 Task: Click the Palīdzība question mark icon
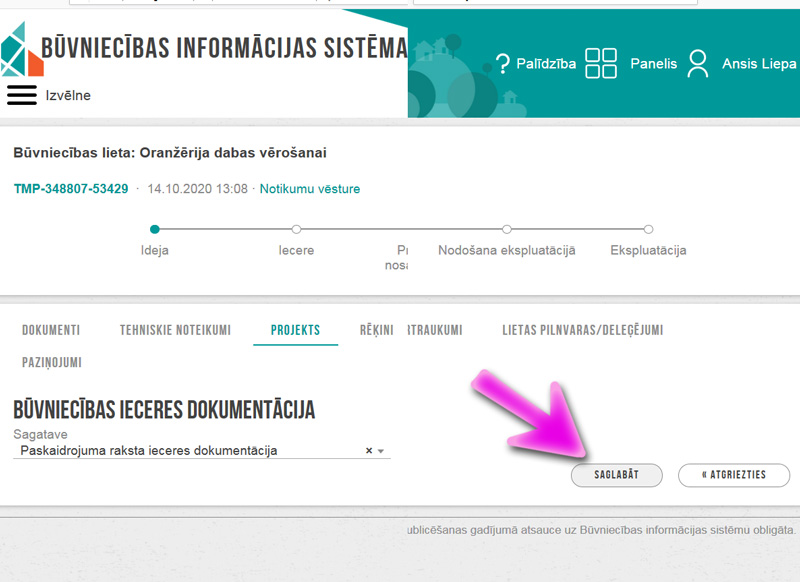(x=502, y=63)
